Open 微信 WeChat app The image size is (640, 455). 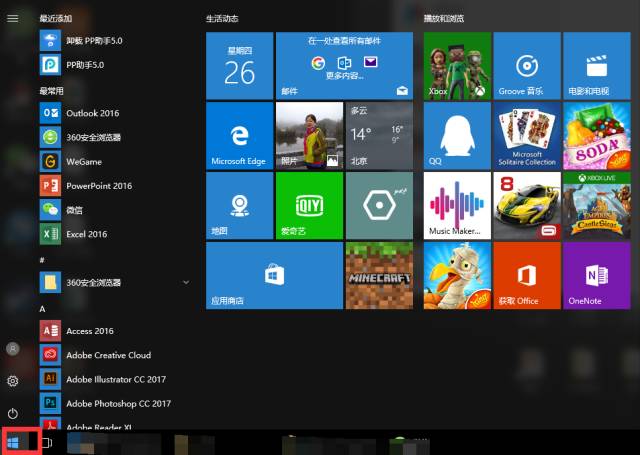pos(114,210)
